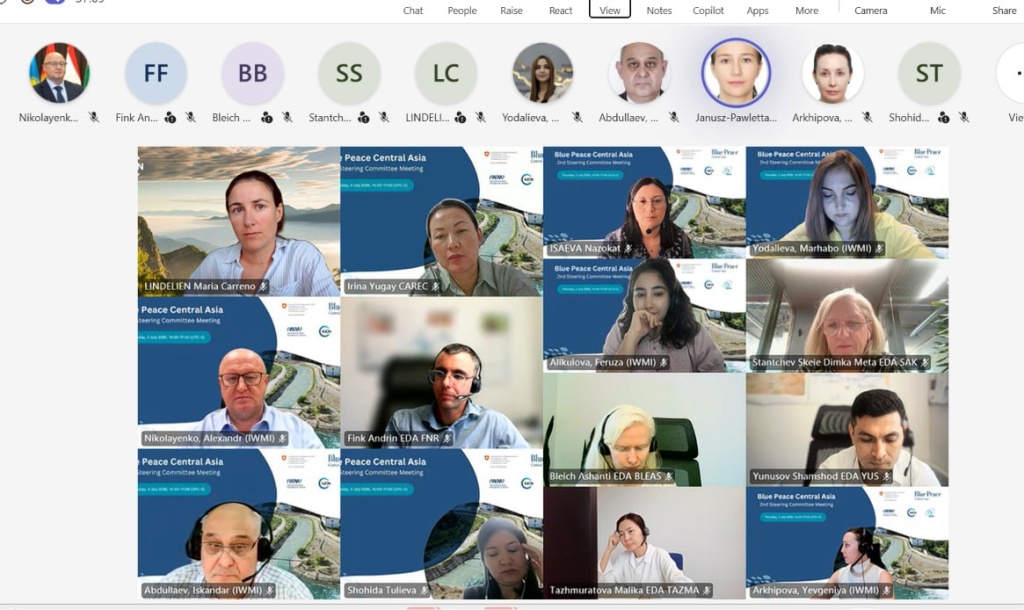The image size is (1024, 610).
Task: Select the LC LINDELIEN avatar
Action: (x=446, y=72)
